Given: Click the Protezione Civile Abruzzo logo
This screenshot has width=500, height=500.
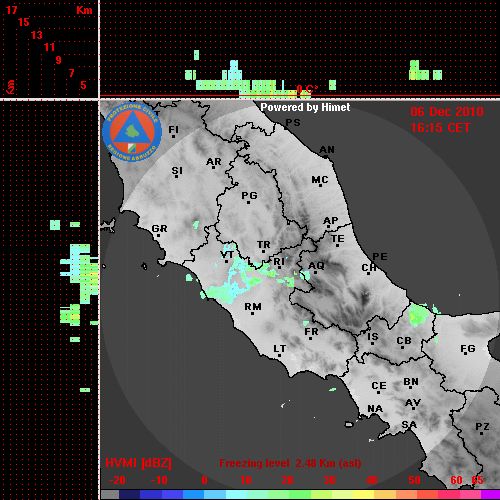Looking at the screenshot, I should tap(132, 132).
